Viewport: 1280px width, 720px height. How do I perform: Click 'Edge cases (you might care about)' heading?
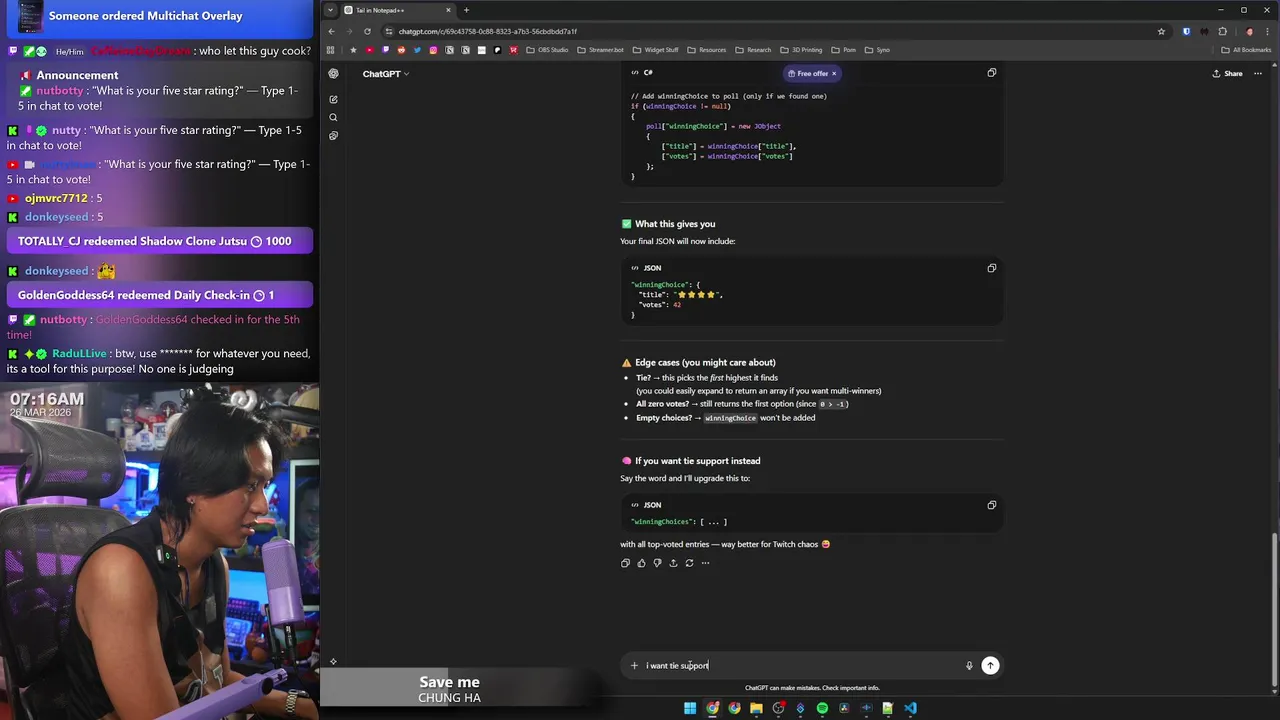(x=705, y=362)
